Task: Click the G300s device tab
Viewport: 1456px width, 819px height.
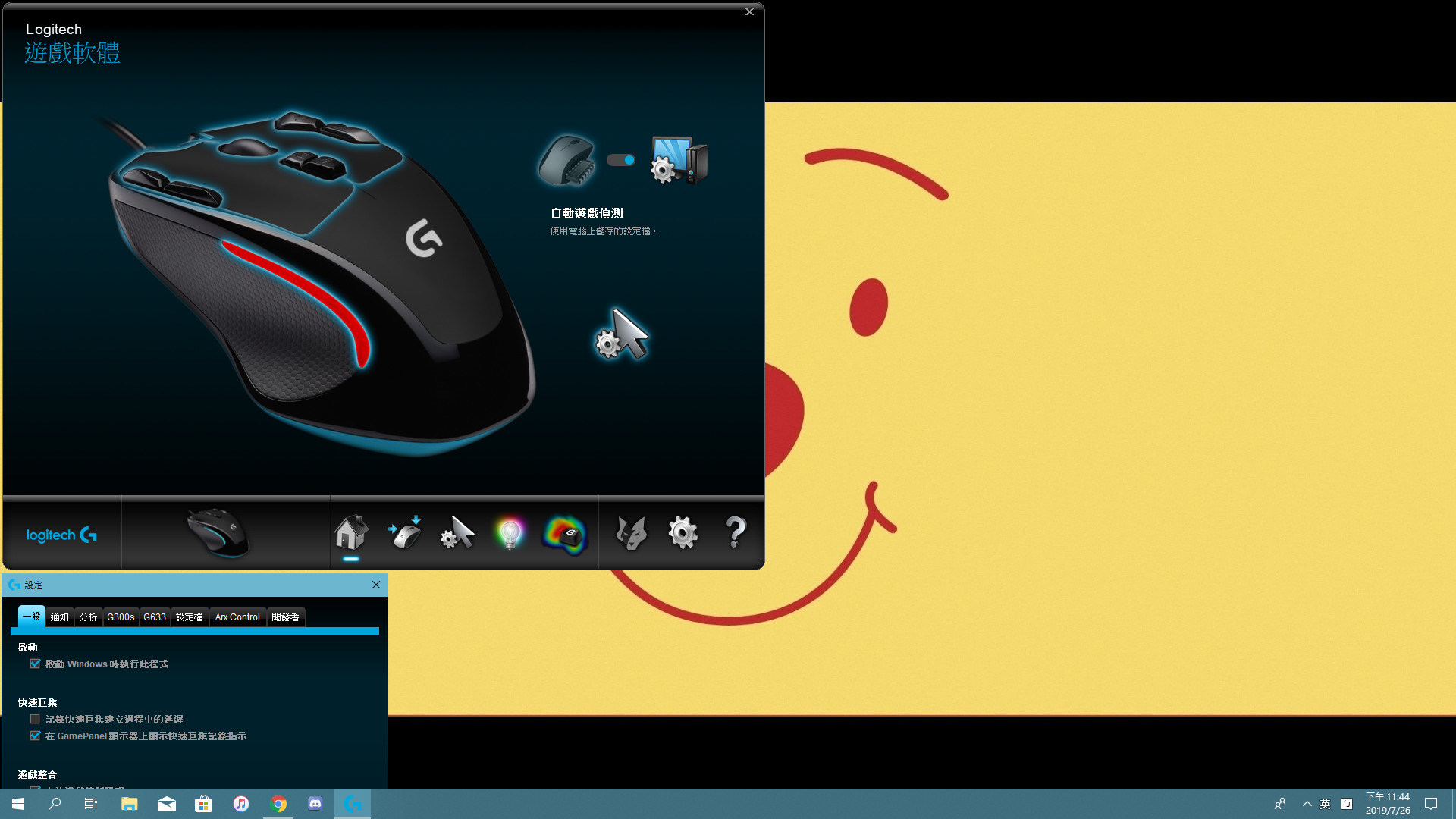Action: 120,616
